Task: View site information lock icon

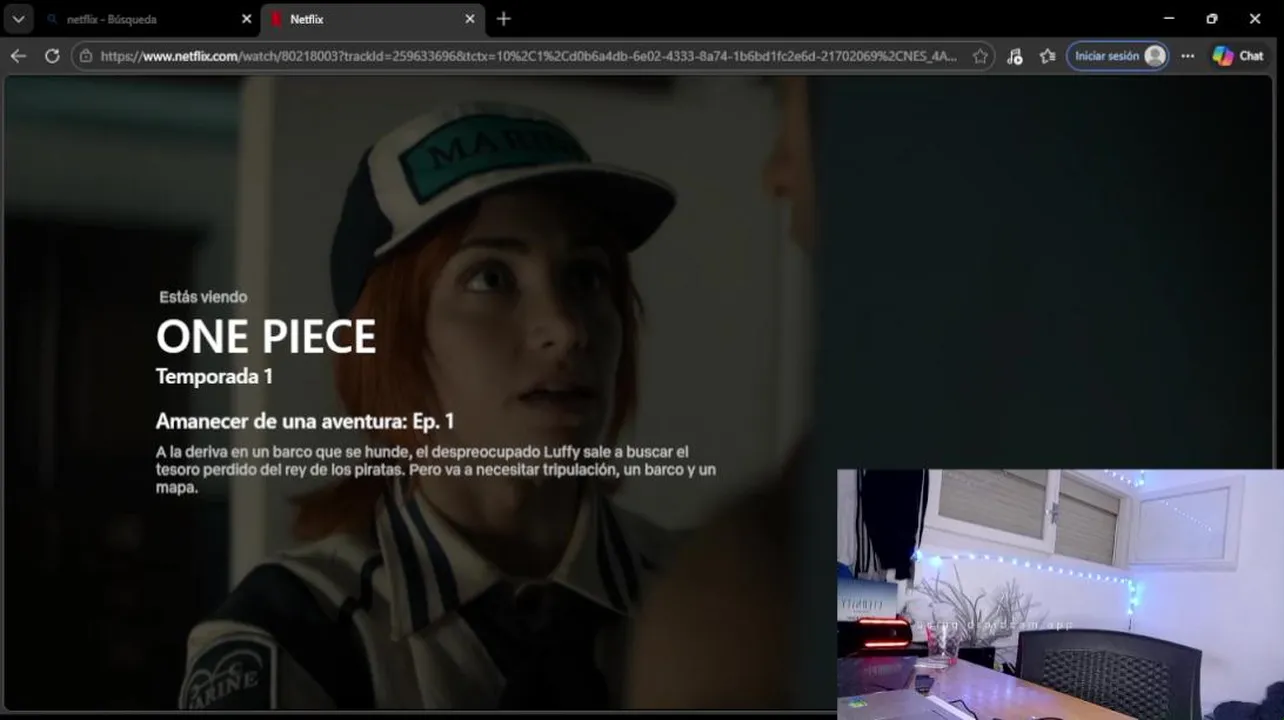Action: [86, 56]
